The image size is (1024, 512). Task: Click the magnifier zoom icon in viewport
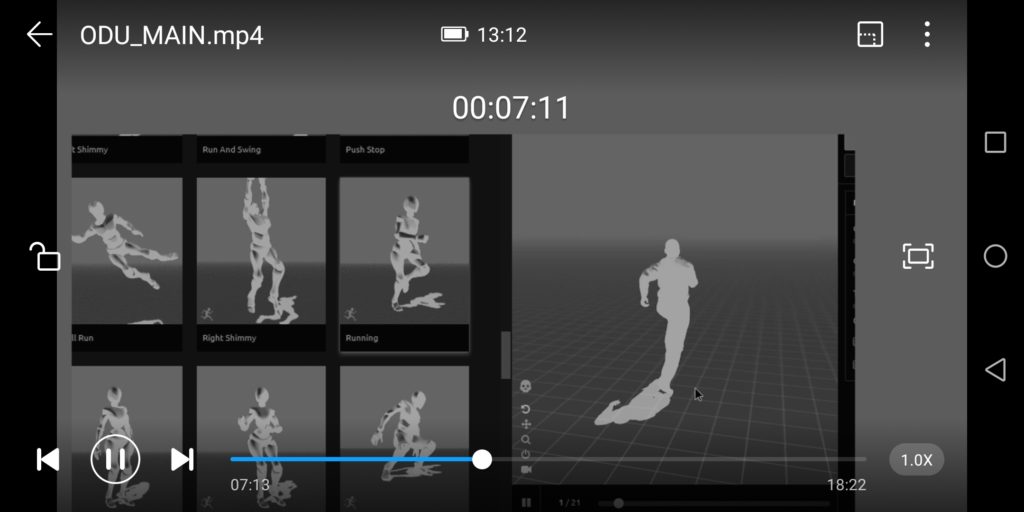point(526,440)
